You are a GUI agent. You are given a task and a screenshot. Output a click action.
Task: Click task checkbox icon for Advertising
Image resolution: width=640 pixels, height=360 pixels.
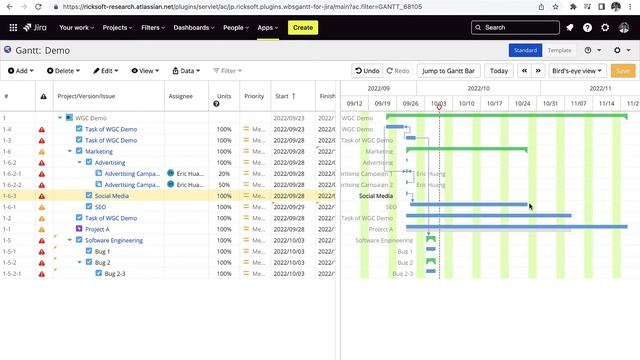[89, 162]
